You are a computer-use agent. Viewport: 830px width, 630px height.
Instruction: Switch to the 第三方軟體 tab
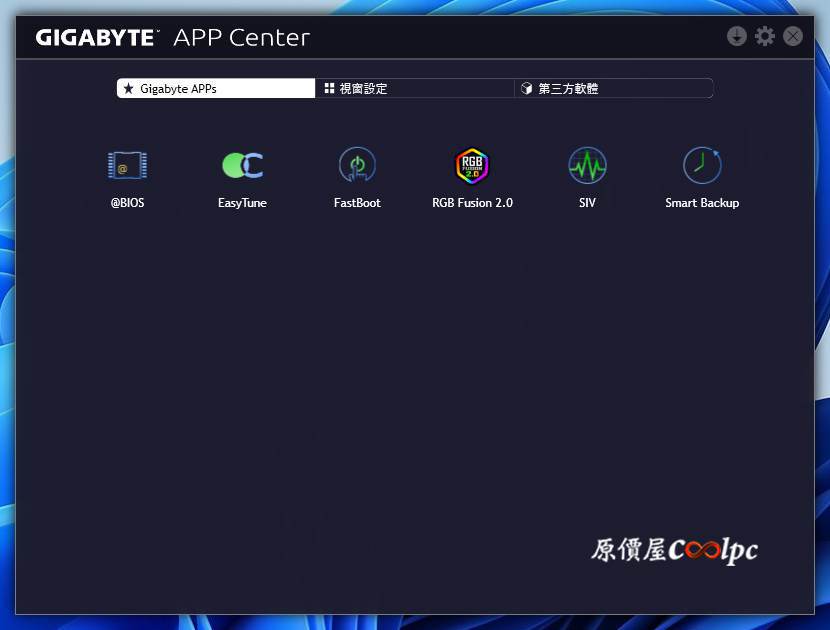[614, 88]
